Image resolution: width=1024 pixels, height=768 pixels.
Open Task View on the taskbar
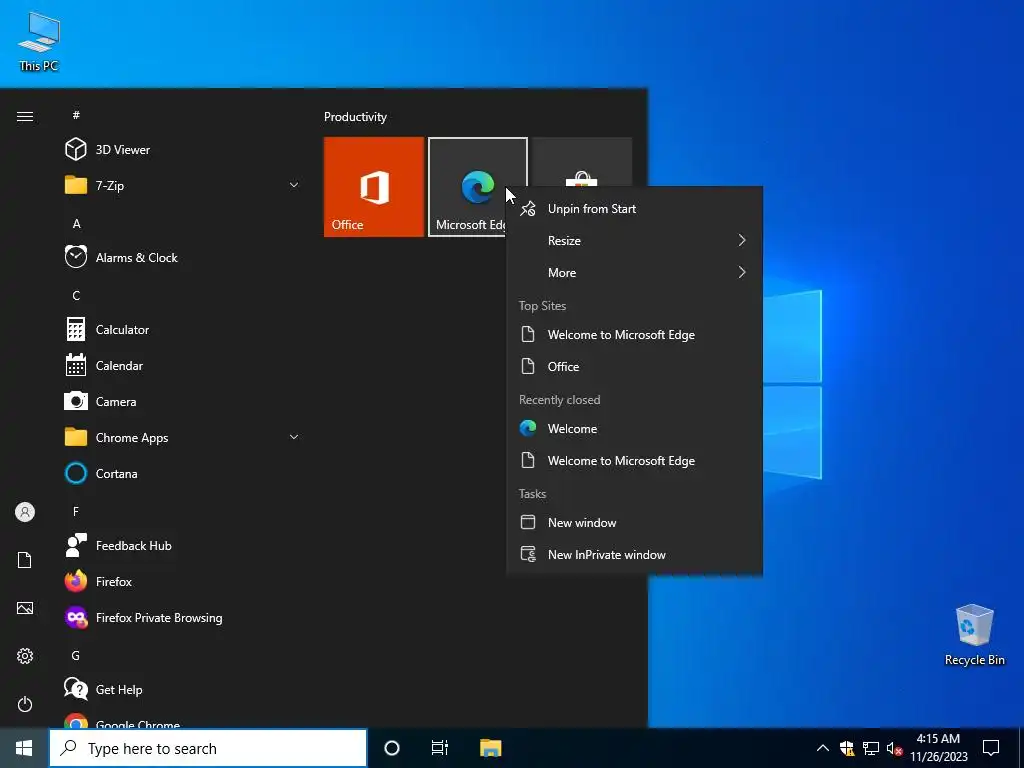click(440, 748)
